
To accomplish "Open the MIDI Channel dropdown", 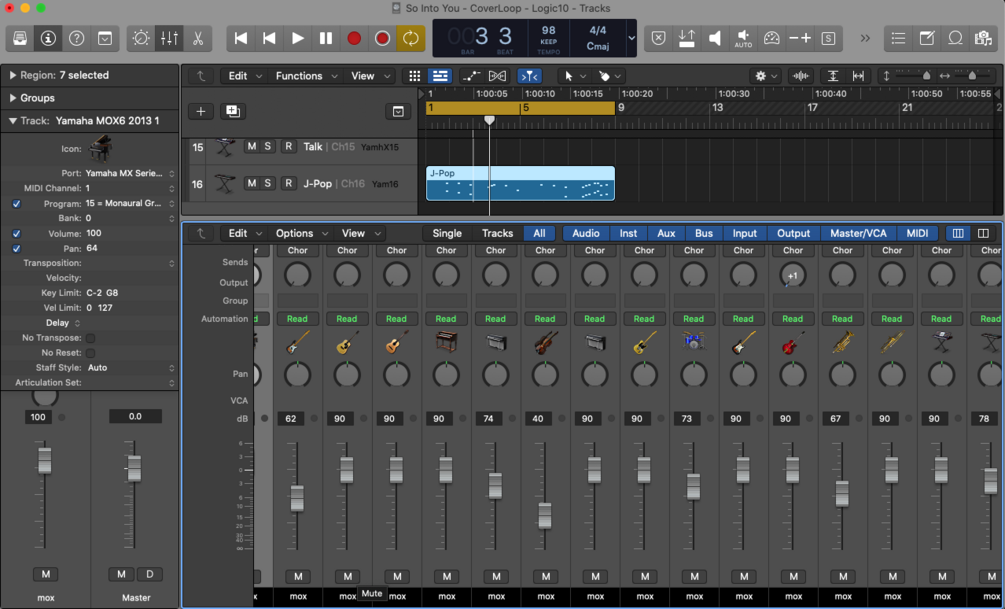I will pos(130,188).
